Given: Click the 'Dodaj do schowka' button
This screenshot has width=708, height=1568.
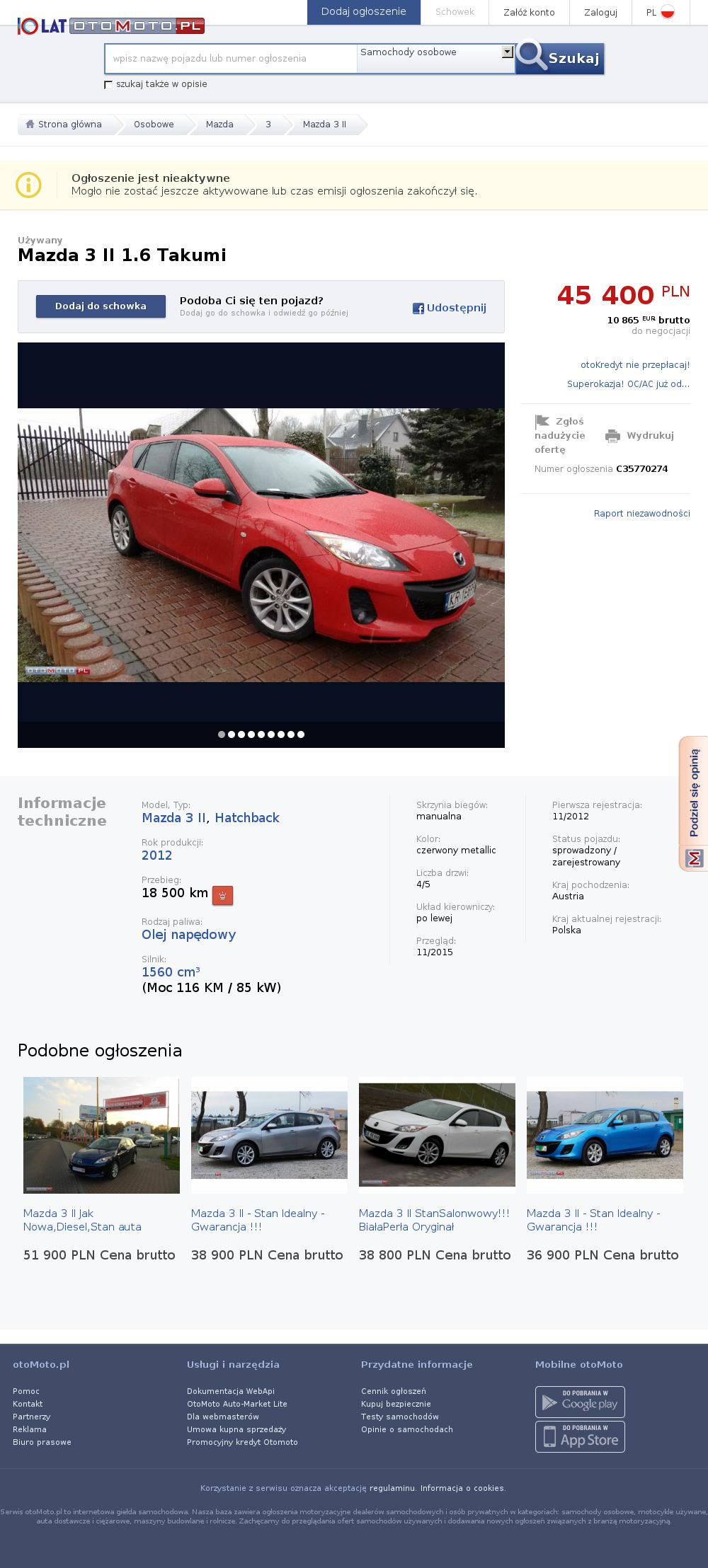Looking at the screenshot, I should [101, 306].
